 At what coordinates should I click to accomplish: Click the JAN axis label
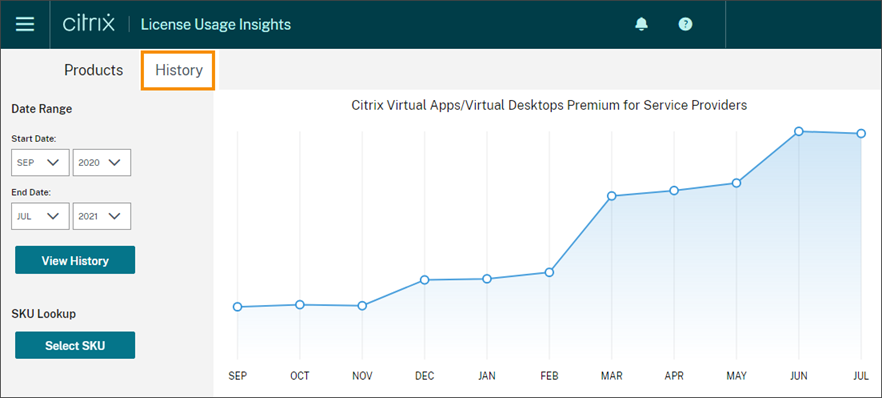487,376
